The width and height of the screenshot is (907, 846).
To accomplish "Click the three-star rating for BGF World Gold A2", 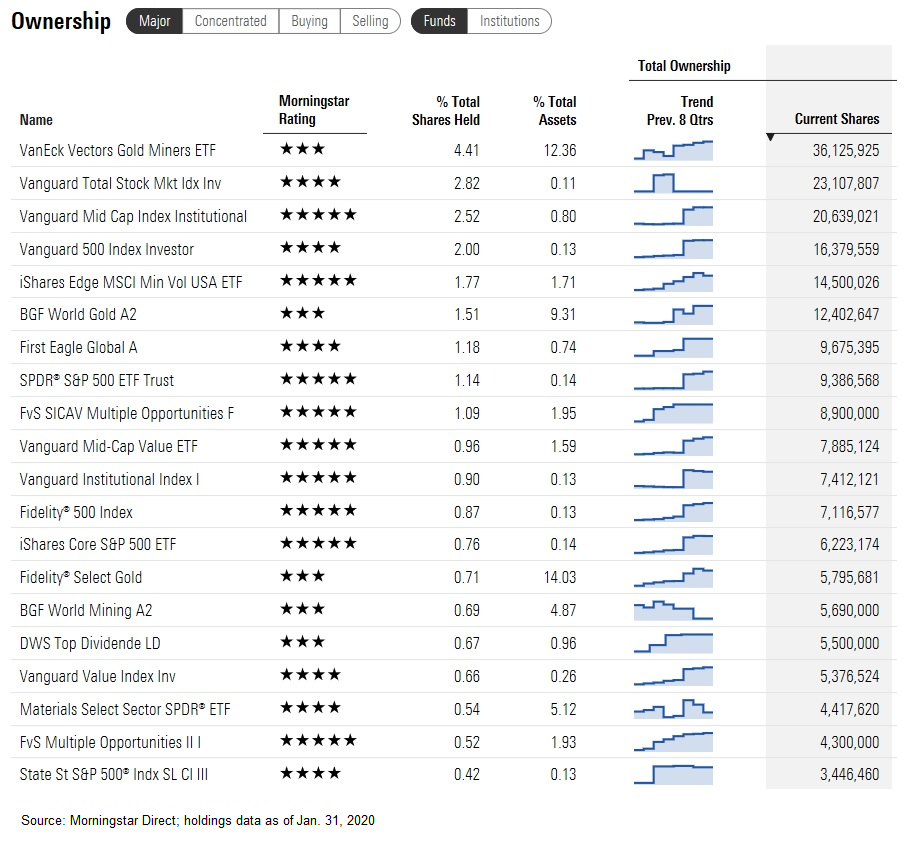I will coord(302,314).
